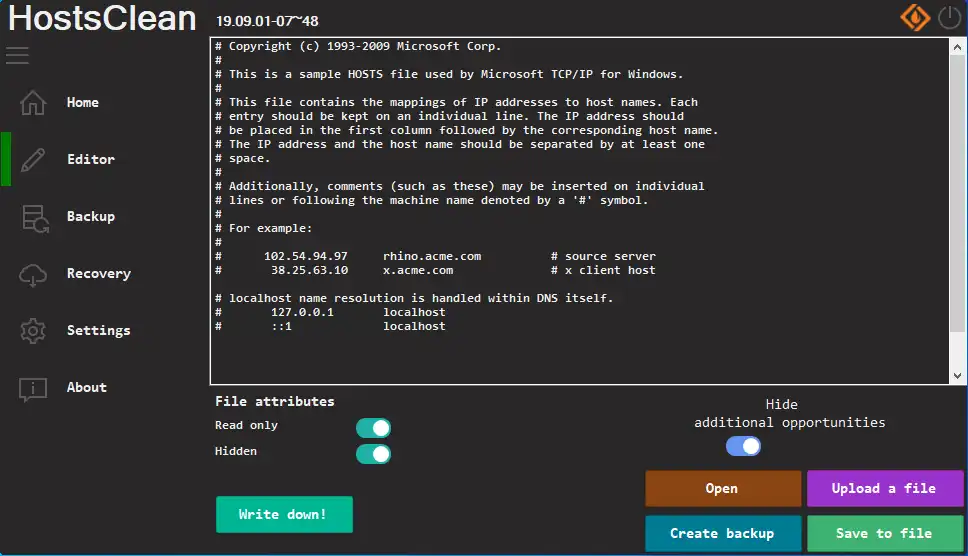Image resolution: width=968 pixels, height=556 pixels.
Task: Click the Create backup button
Action: [723, 533]
